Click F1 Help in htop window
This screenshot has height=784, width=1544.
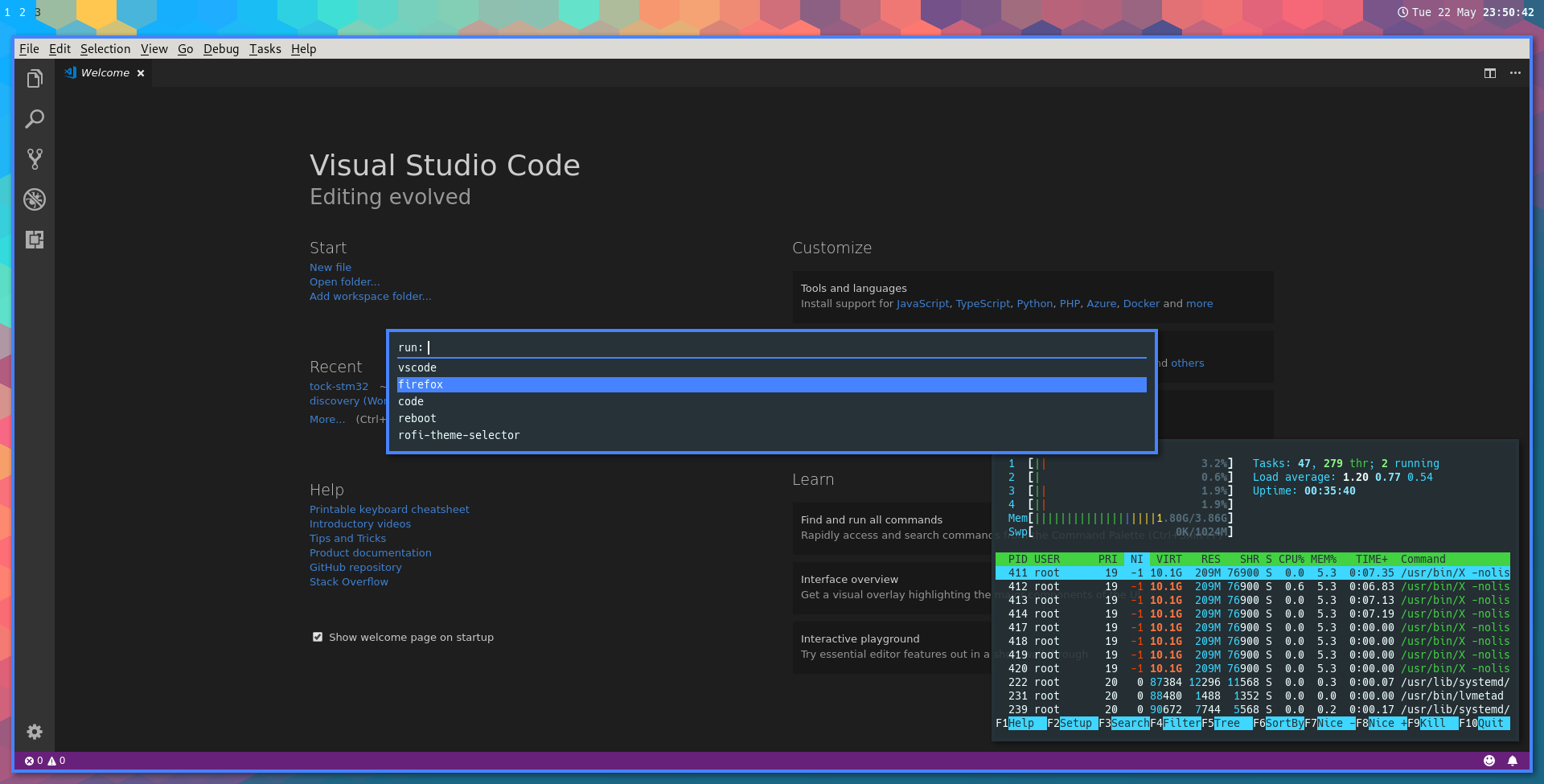pyautogui.click(x=1020, y=724)
